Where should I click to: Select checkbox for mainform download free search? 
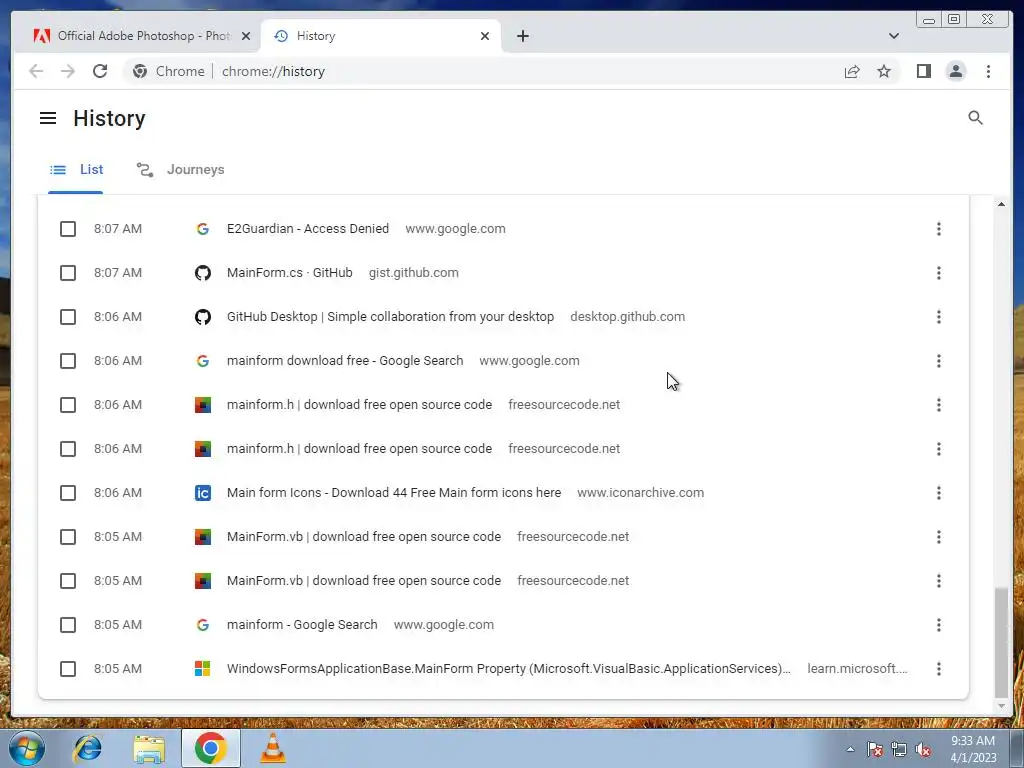68,361
